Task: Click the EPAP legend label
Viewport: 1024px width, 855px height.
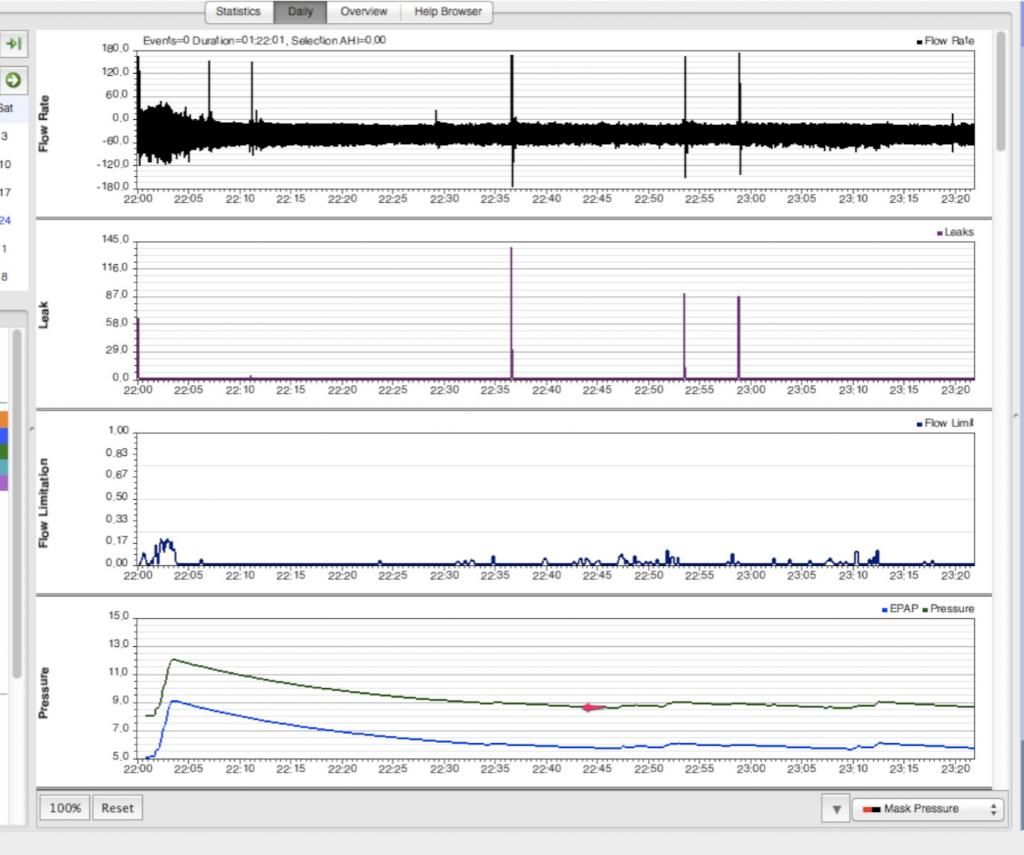Action: 900,609
